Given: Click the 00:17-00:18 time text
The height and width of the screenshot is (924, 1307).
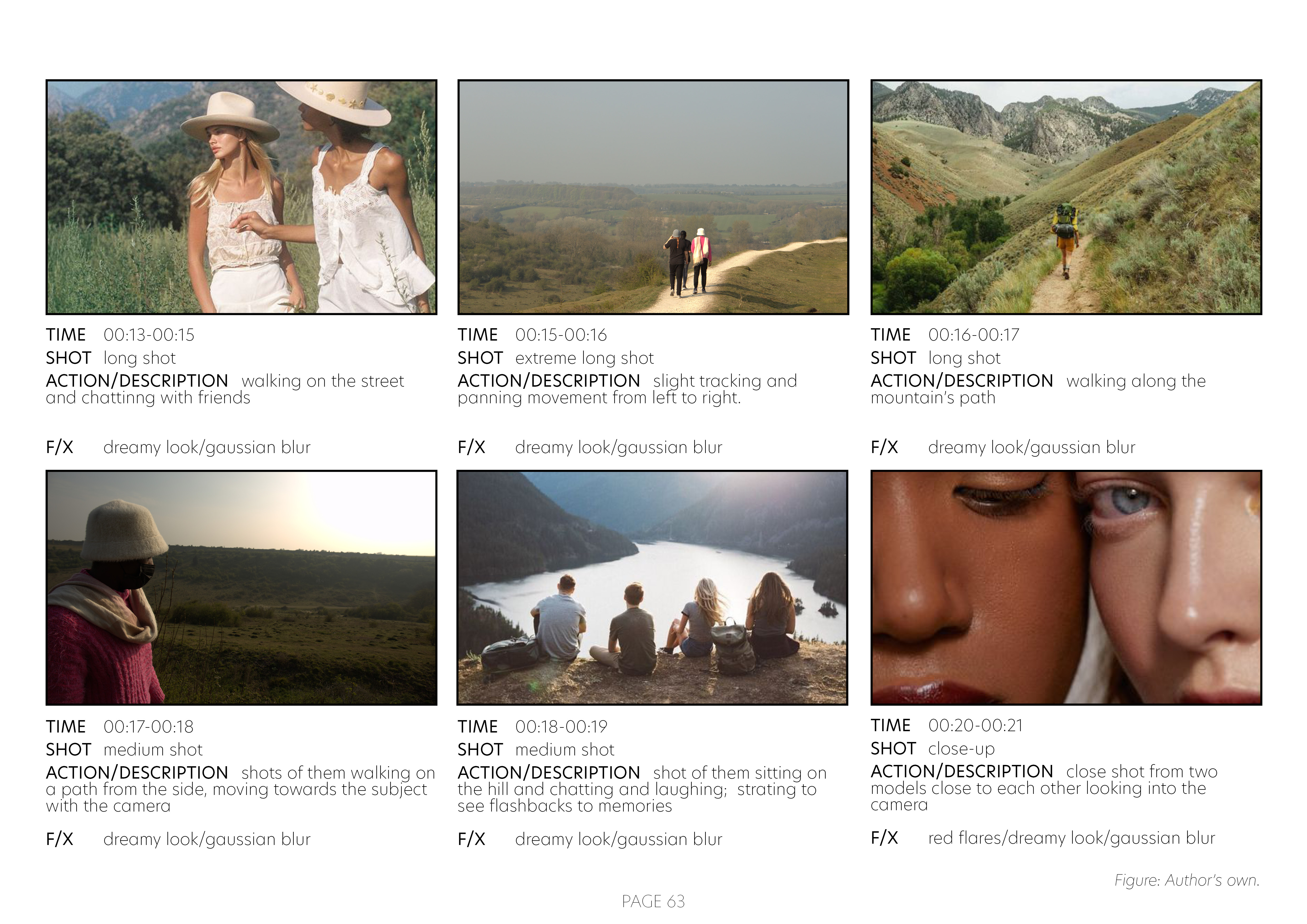Looking at the screenshot, I should pyautogui.click(x=148, y=726).
